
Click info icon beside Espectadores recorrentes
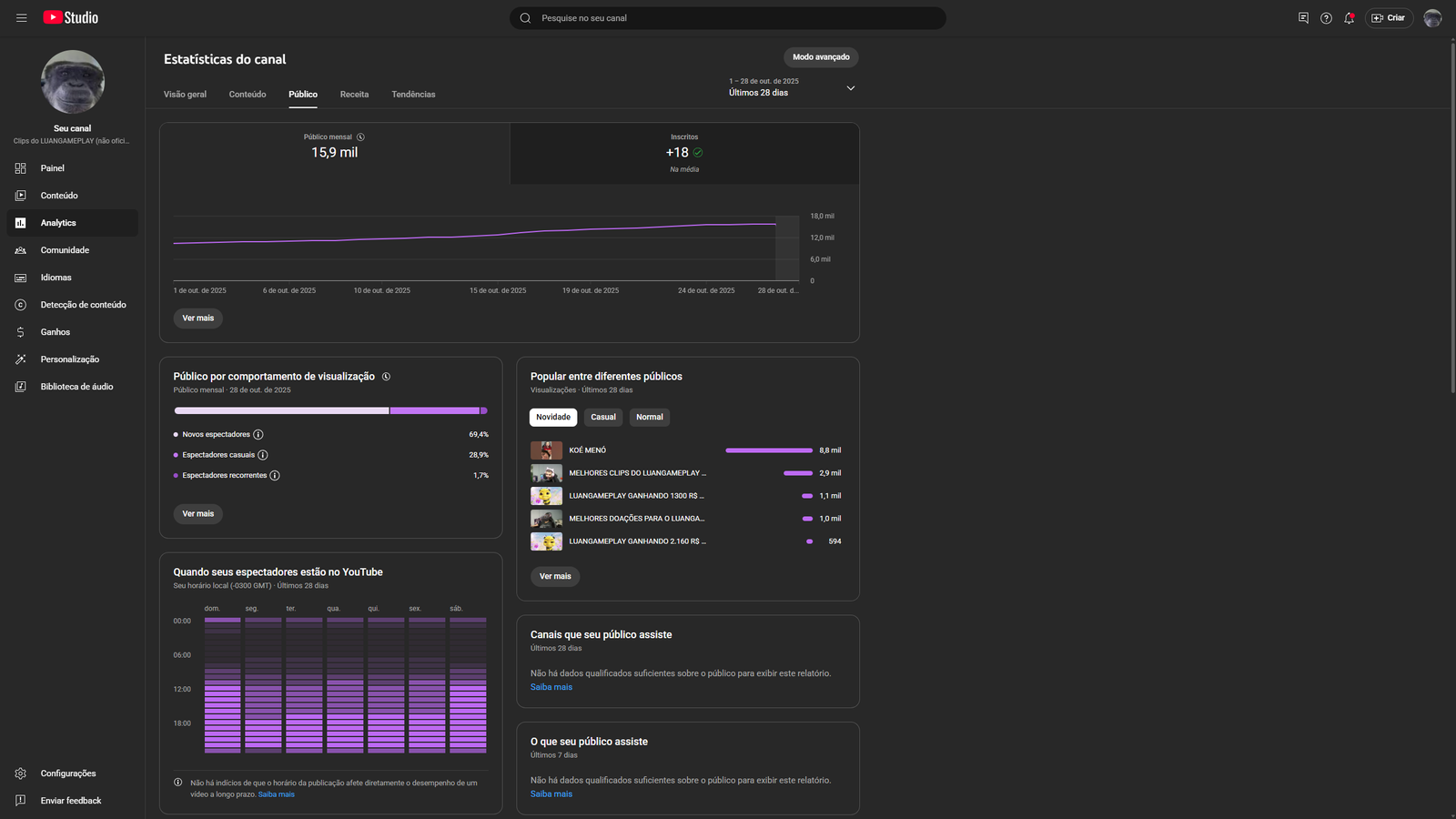tap(275, 476)
